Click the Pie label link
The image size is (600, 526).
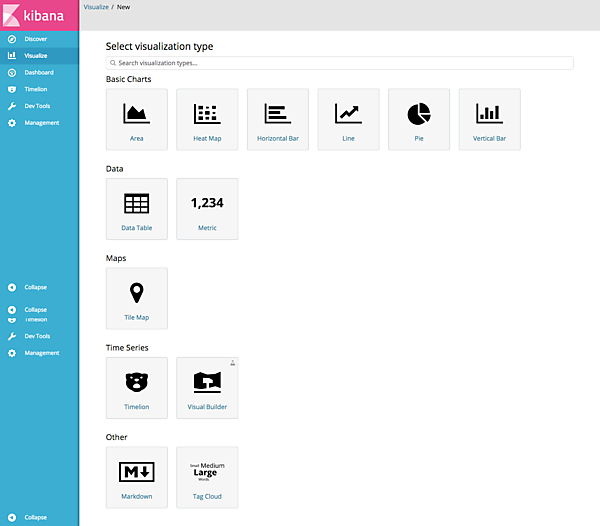419,138
